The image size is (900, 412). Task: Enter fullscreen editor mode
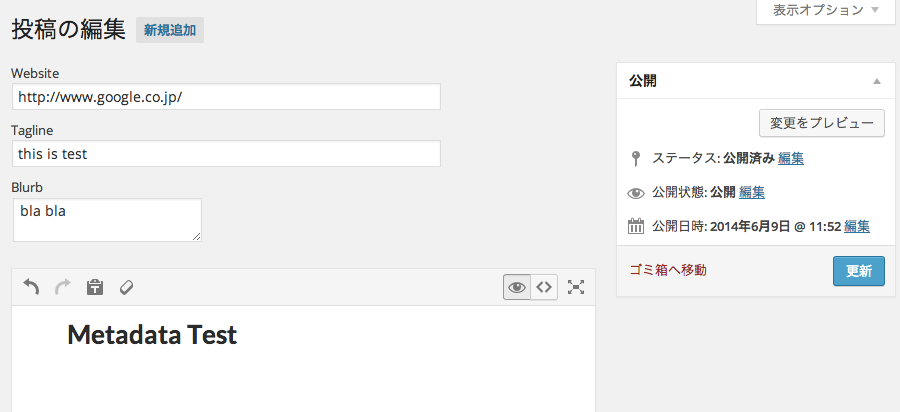576,287
